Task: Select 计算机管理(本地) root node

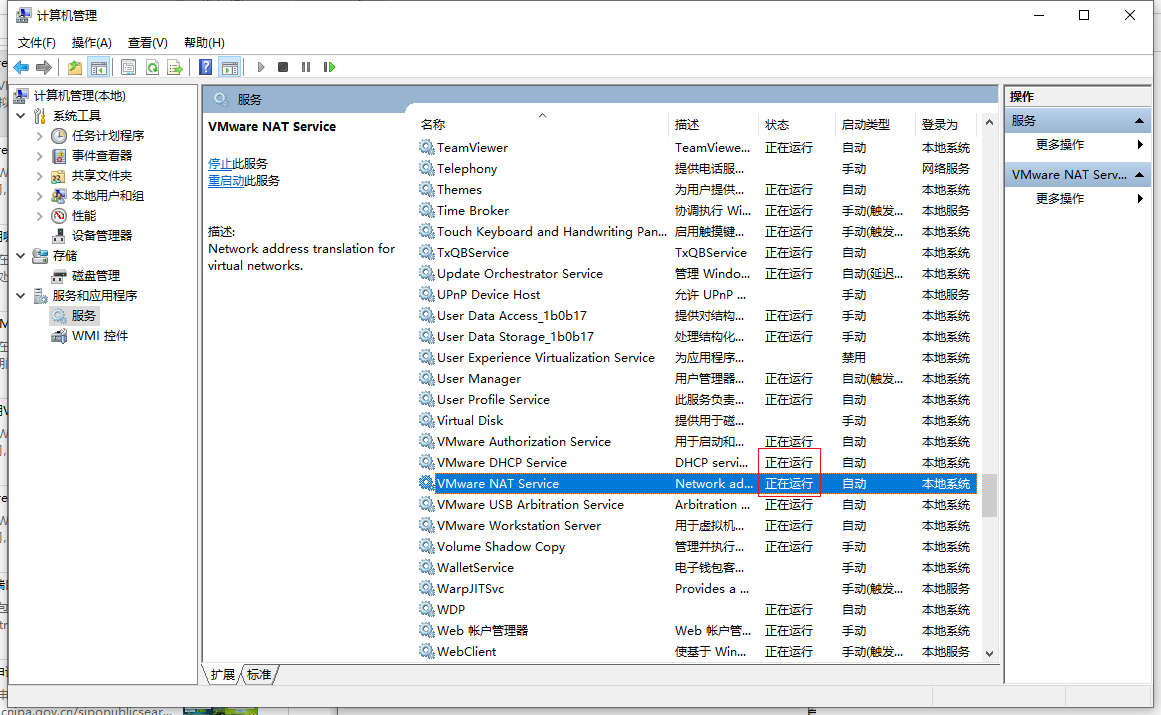Action: [79, 95]
